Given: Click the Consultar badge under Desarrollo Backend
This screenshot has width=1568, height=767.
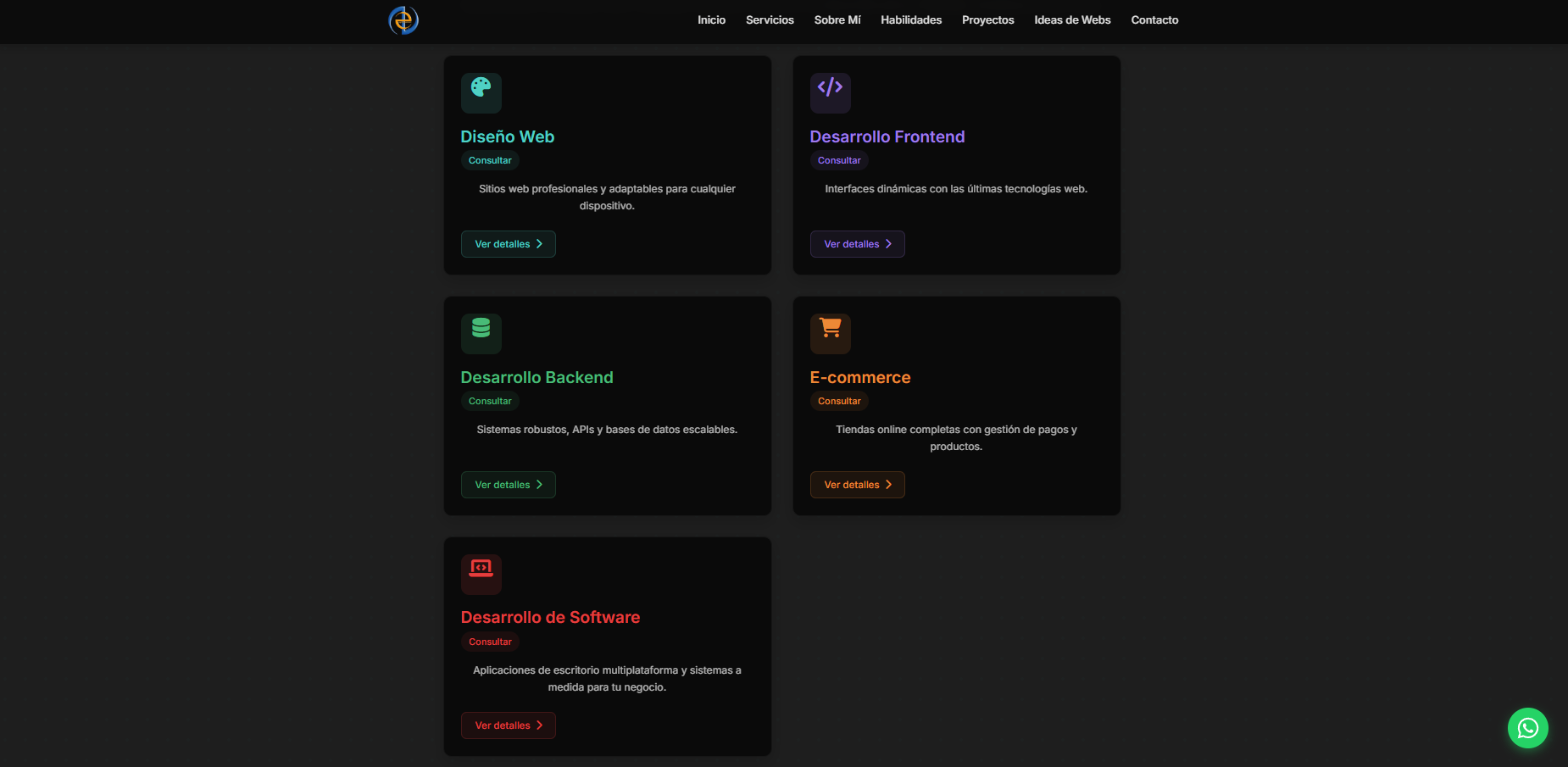Looking at the screenshot, I should tap(490, 401).
